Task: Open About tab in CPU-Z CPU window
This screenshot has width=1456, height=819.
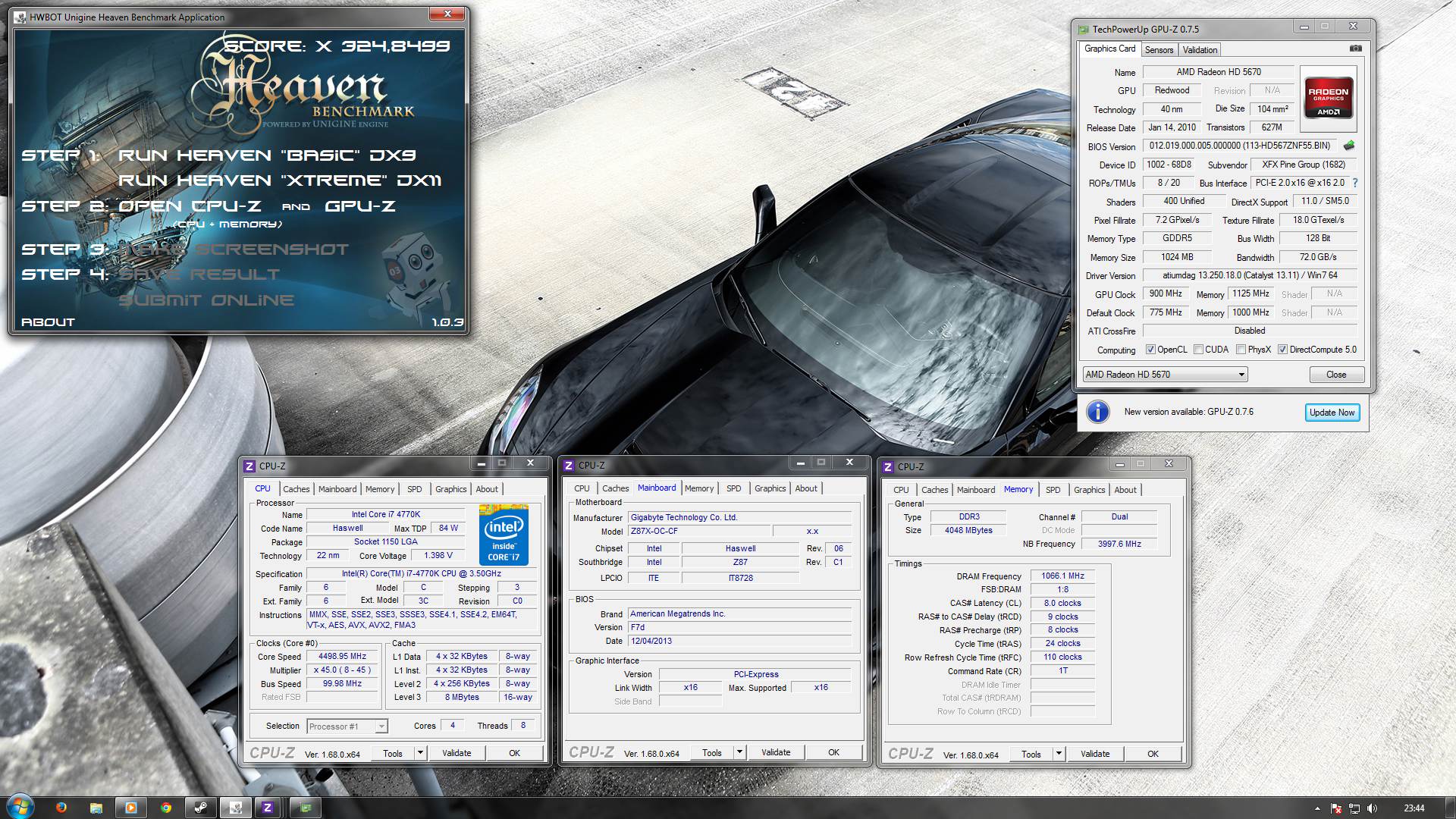Action: point(487,489)
